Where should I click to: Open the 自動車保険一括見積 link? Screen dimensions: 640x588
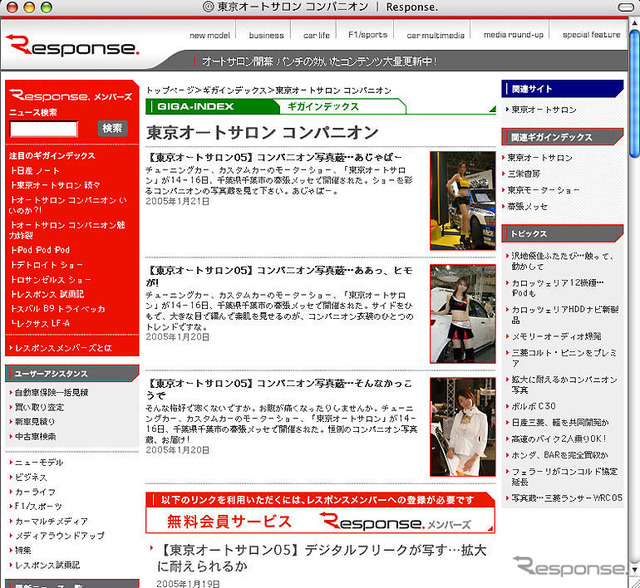(x=49, y=393)
